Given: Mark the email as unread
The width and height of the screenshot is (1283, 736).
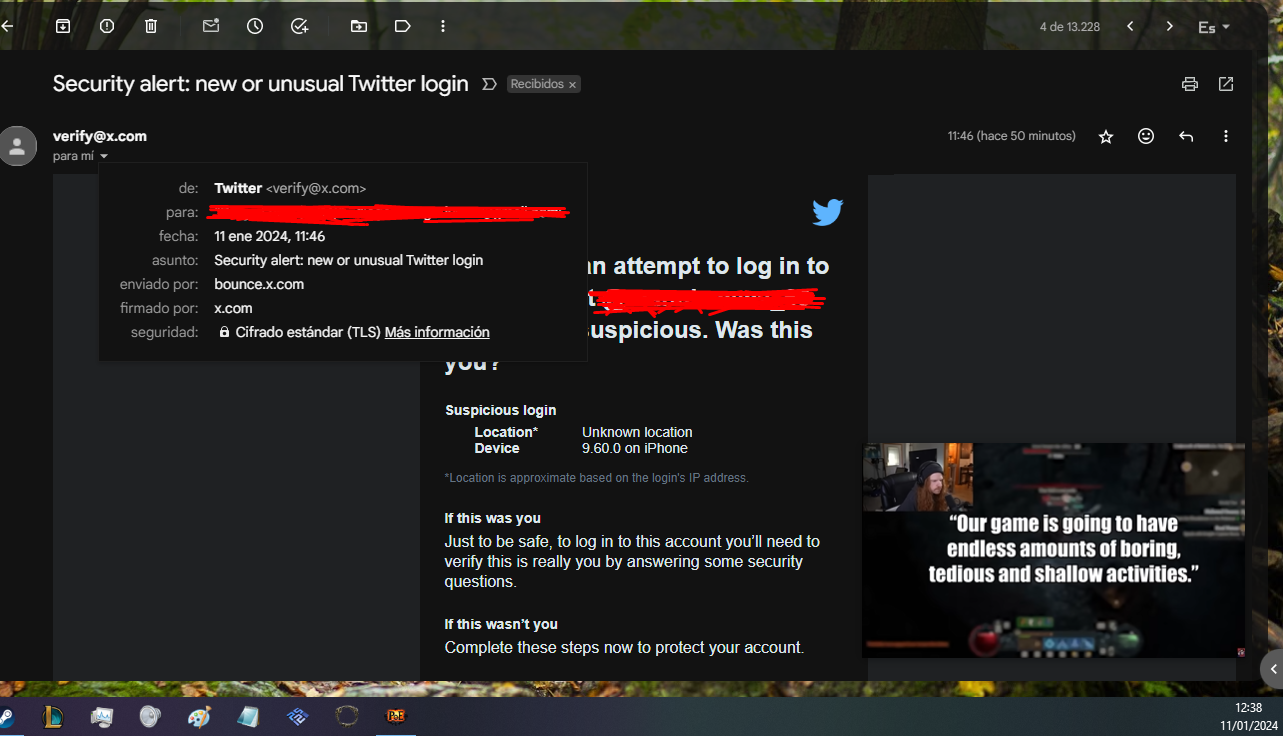Looking at the screenshot, I should click(211, 26).
